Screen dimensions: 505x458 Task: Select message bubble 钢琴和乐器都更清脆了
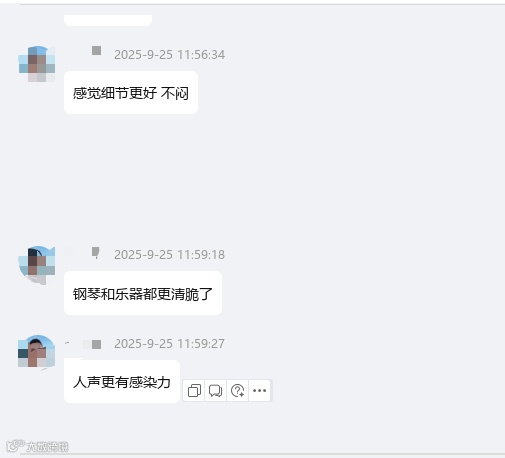pyautogui.click(x=143, y=293)
